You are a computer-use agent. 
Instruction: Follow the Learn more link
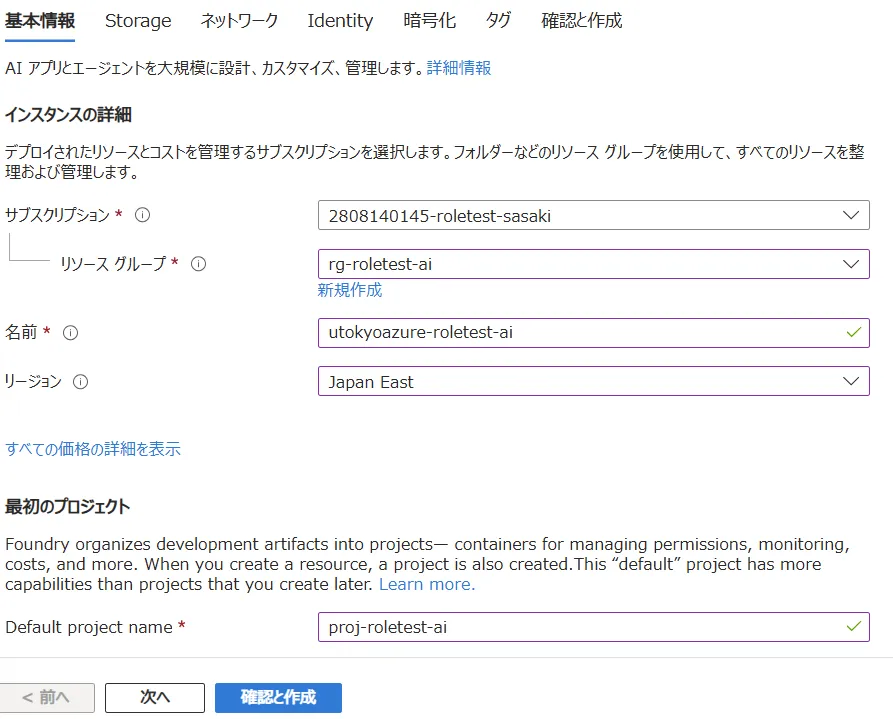[x=427, y=584]
